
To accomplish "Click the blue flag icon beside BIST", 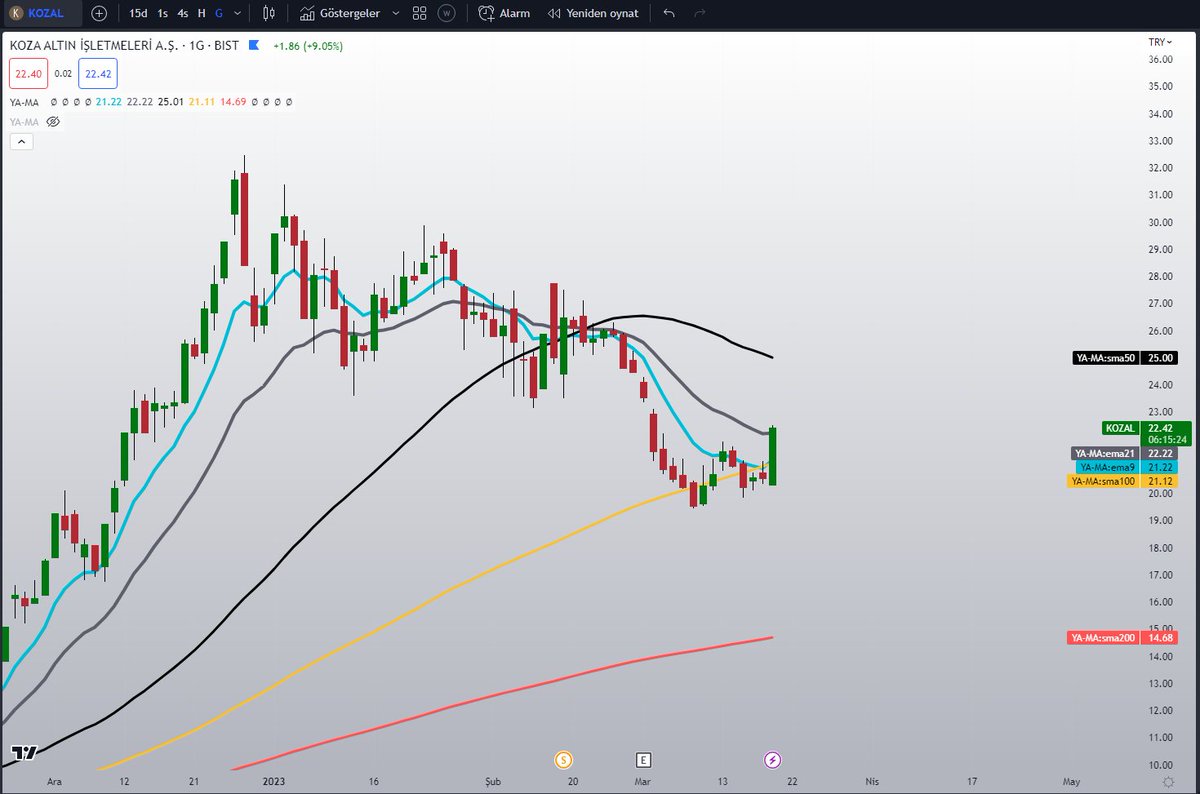I will pyautogui.click(x=254, y=45).
